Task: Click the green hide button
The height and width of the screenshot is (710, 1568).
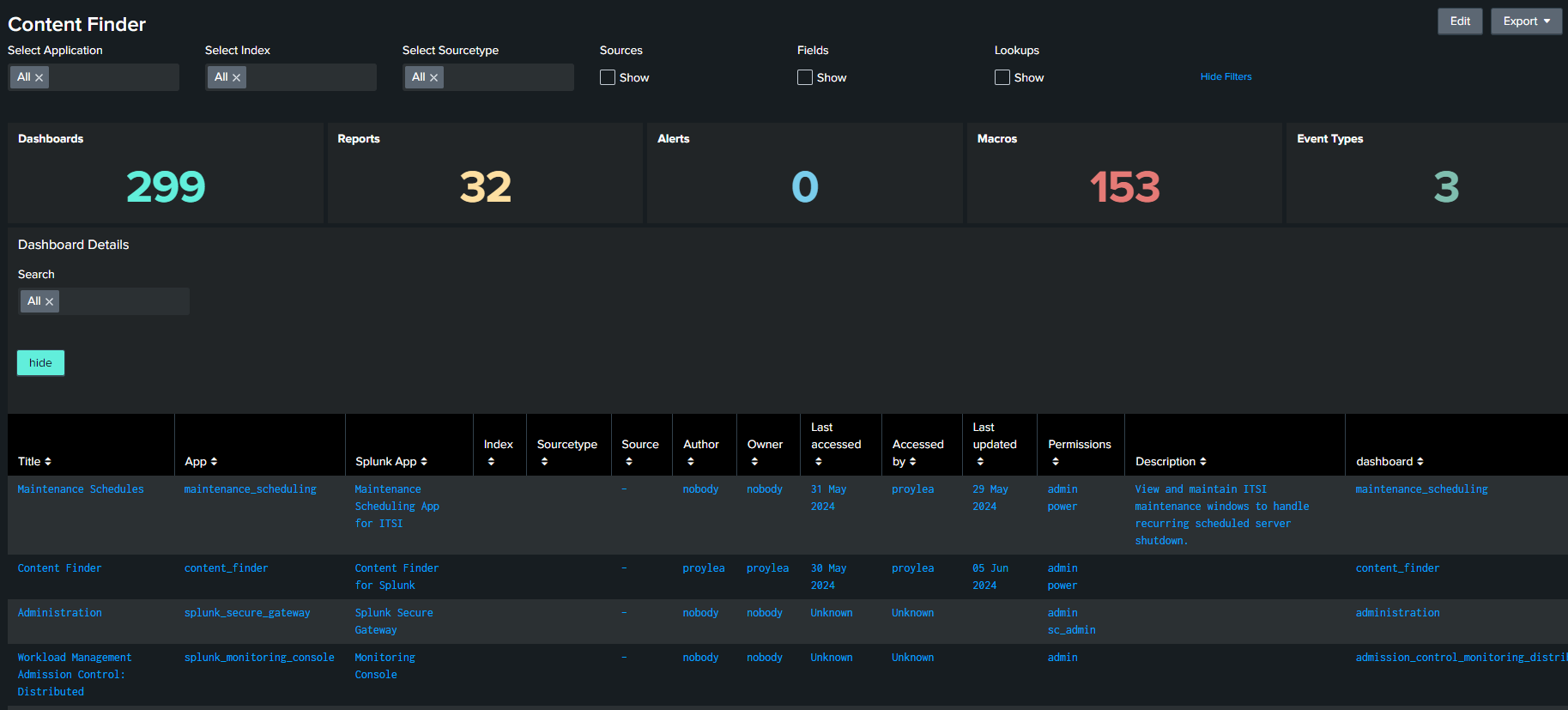Action: pos(40,363)
